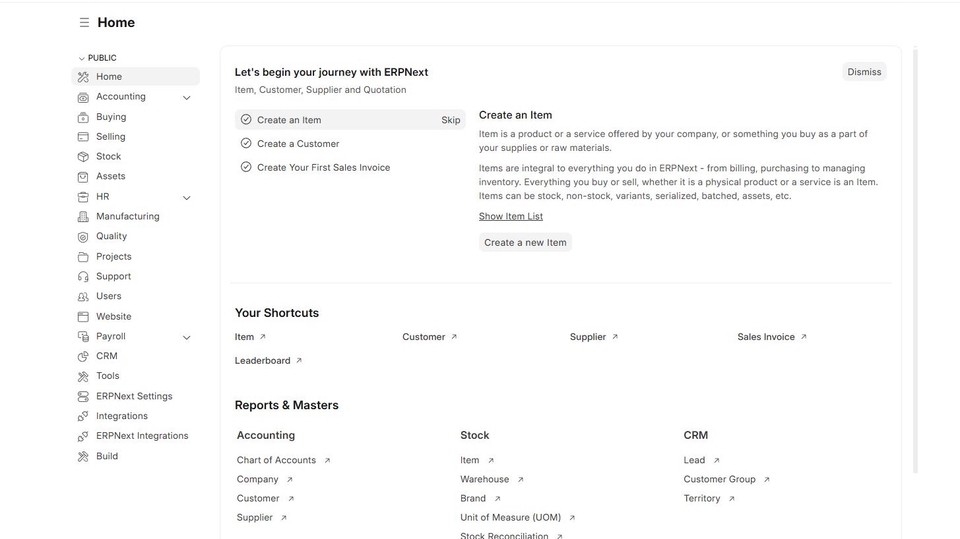The height and width of the screenshot is (539, 960).
Task: Click arrow icon beside Sales Invoice shortcut
Action: tap(804, 337)
